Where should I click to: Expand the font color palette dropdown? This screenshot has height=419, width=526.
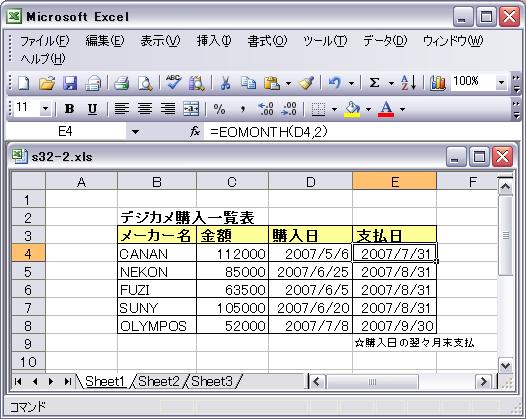coord(402,109)
